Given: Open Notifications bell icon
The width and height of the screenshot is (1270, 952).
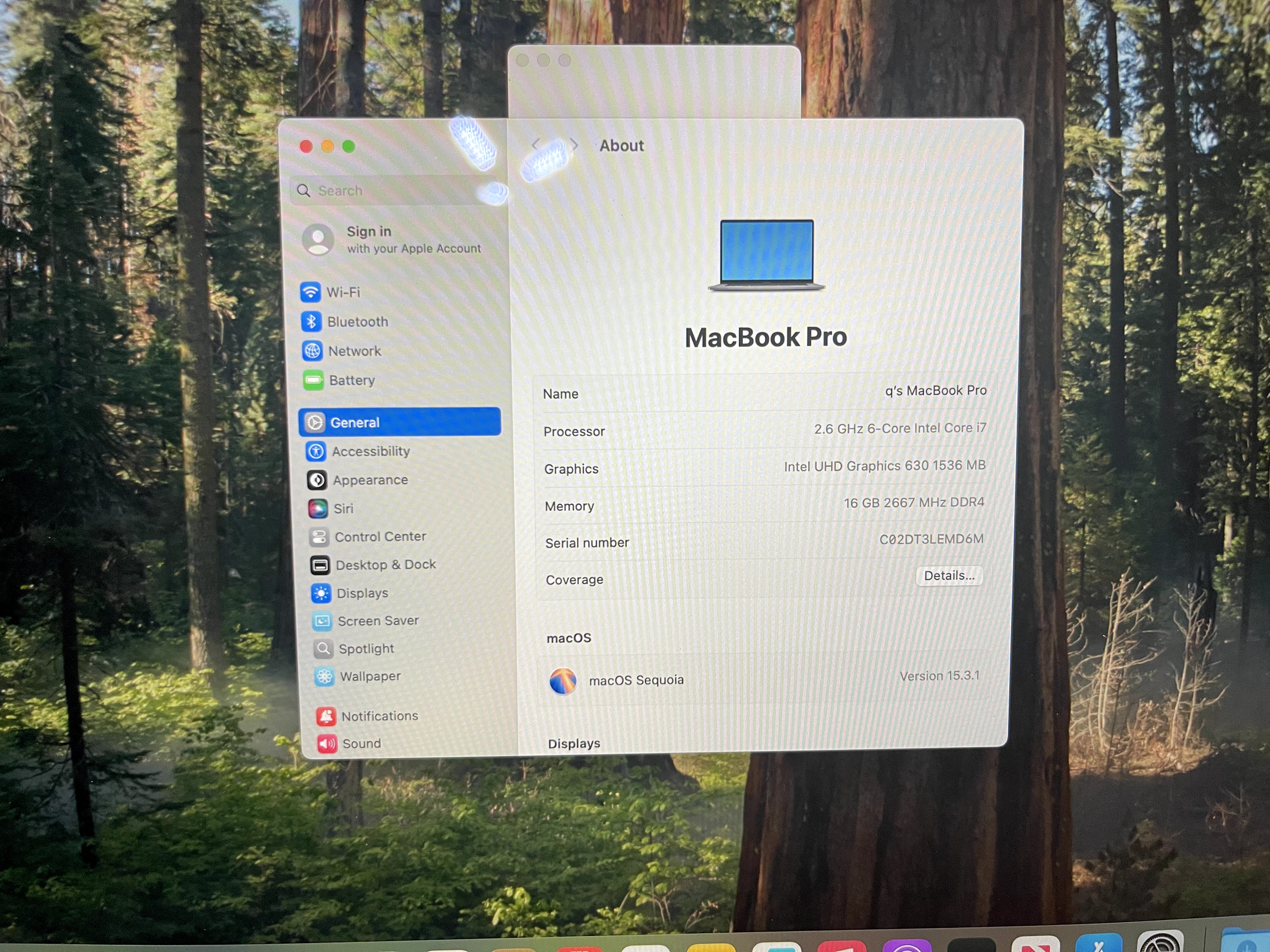Looking at the screenshot, I should tap(326, 716).
